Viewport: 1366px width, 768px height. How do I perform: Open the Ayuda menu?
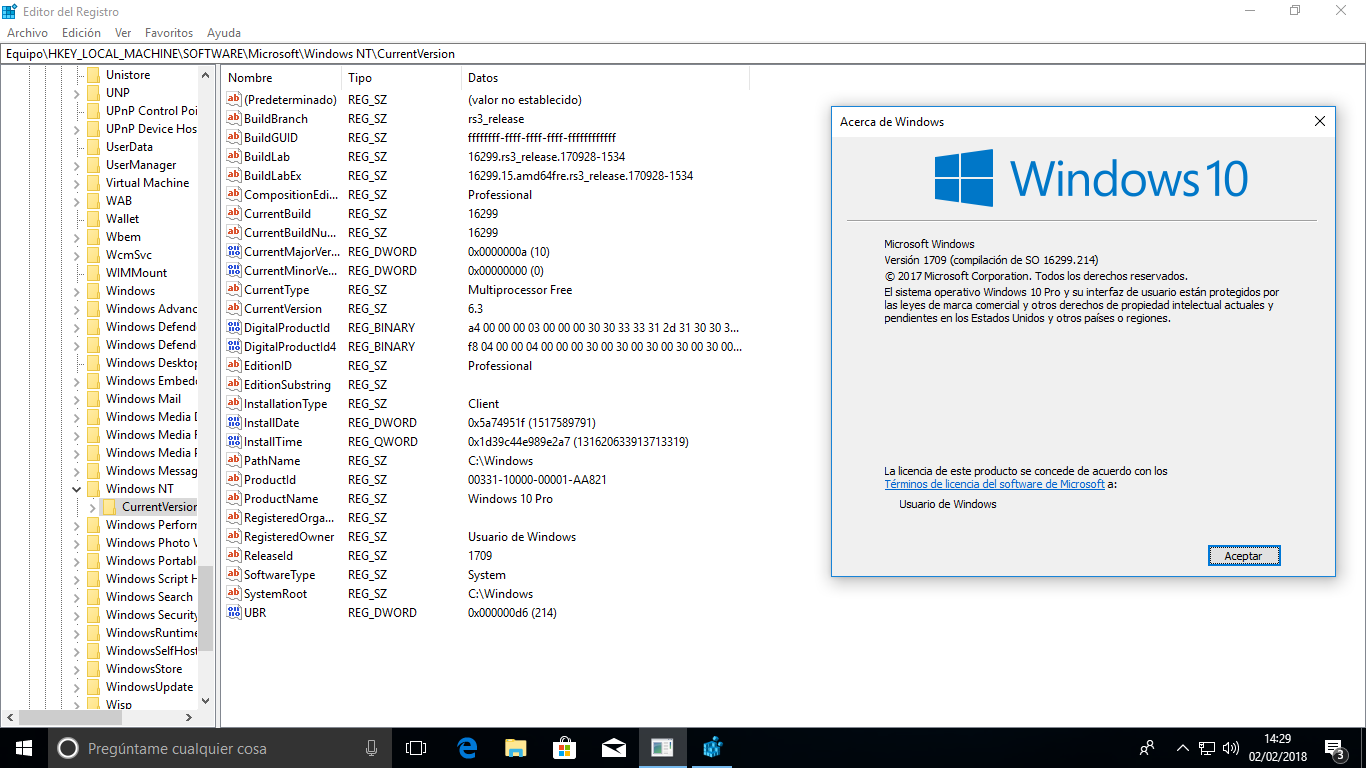click(x=223, y=33)
